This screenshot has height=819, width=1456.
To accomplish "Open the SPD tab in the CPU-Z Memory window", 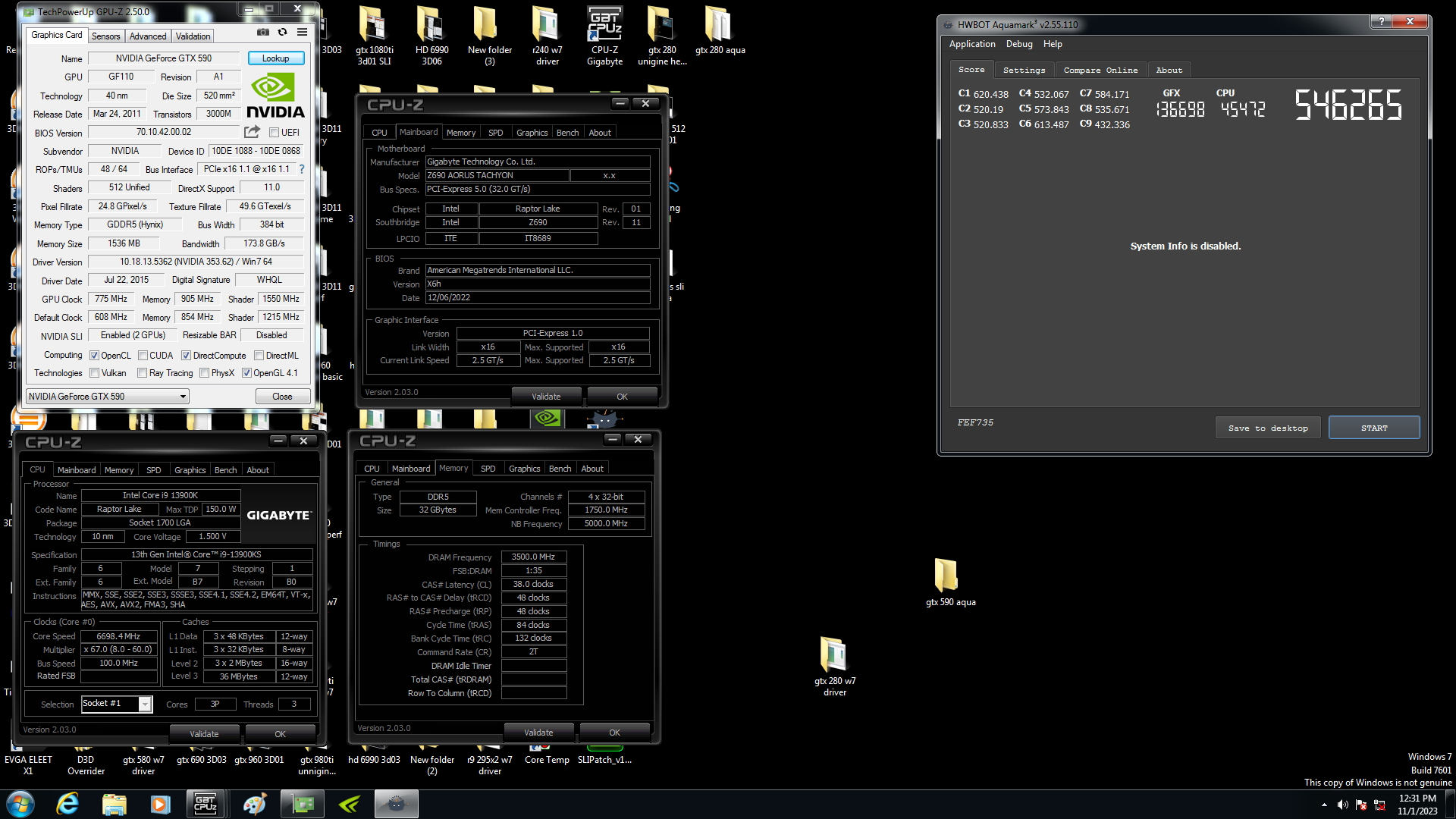I will point(488,469).
